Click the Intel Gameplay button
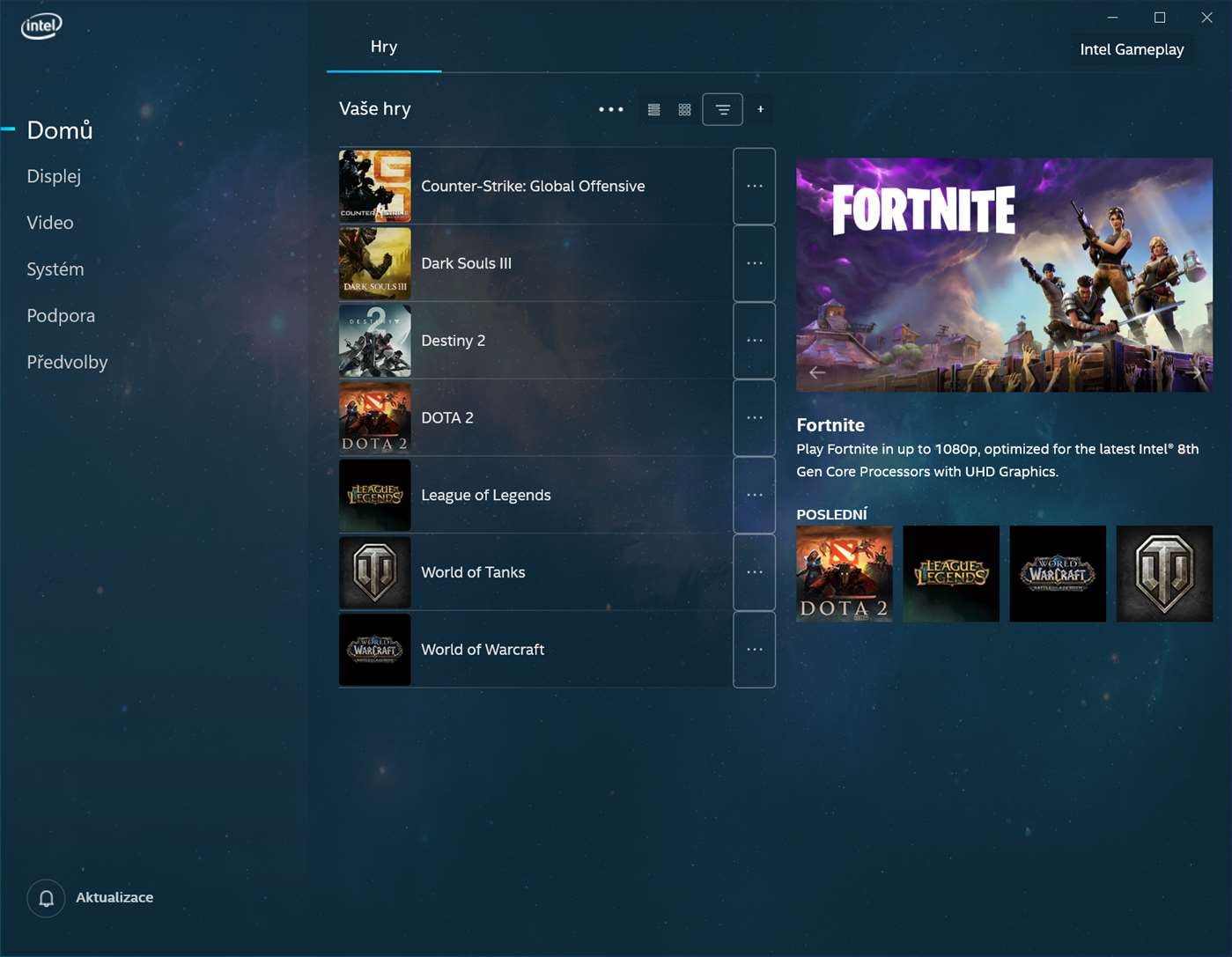Viewport: 1232px width, 957px height. pyautogui.click(x=1131, y=49)
